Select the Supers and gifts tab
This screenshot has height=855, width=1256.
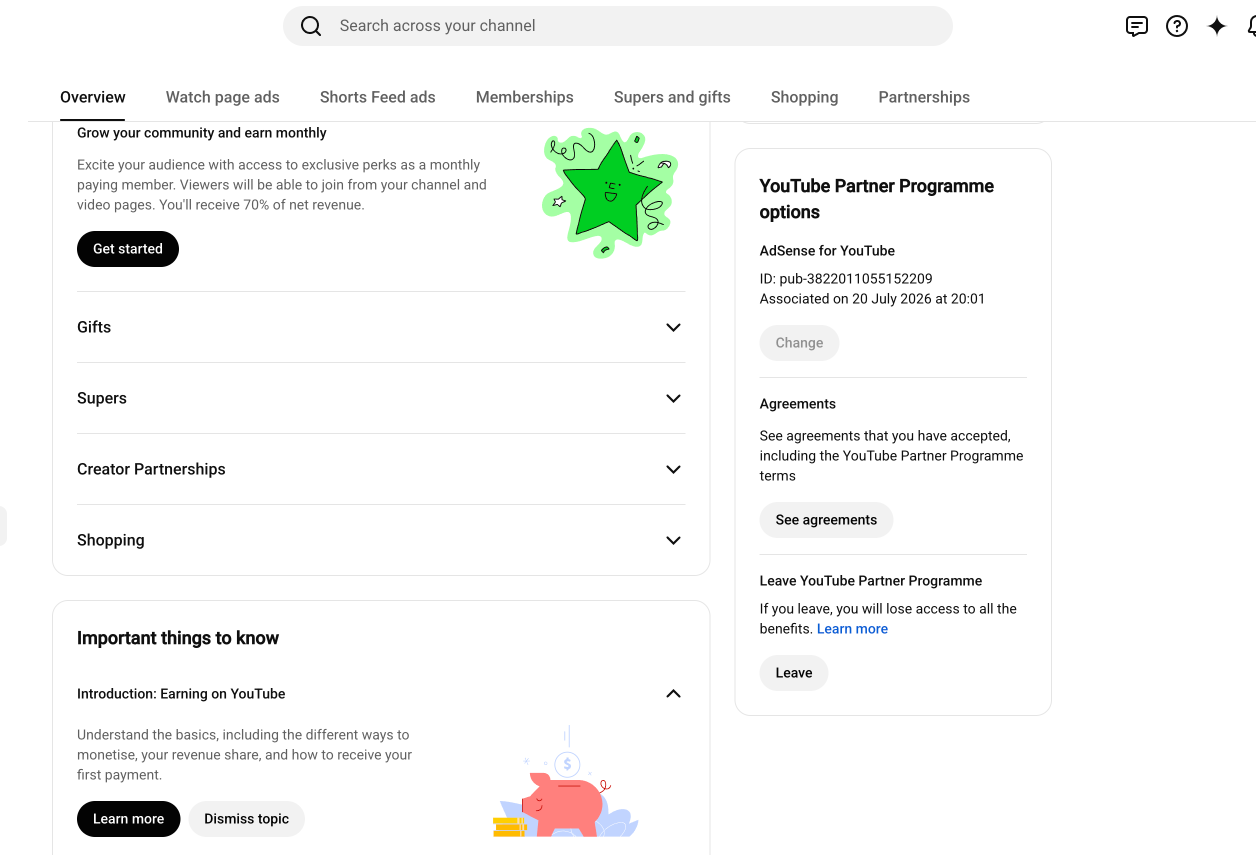(x=672, y=97)
